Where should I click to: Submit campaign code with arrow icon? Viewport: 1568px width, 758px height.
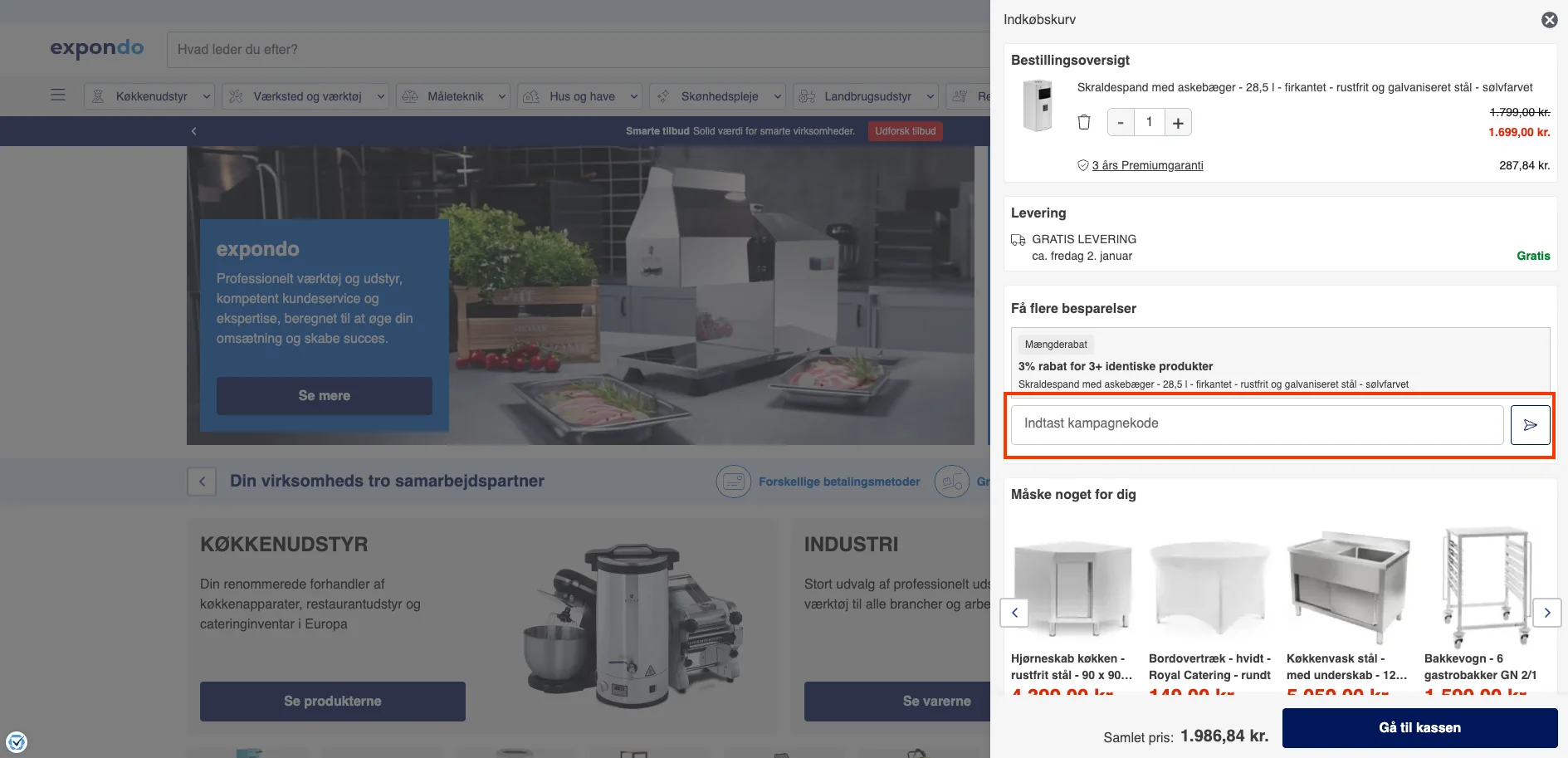(x=1530, y=425)
